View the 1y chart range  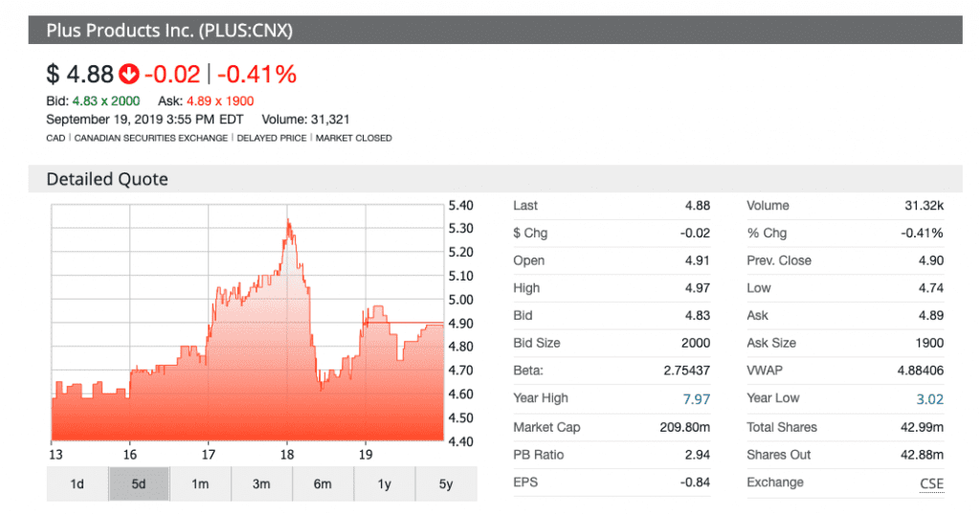point(384,485)
